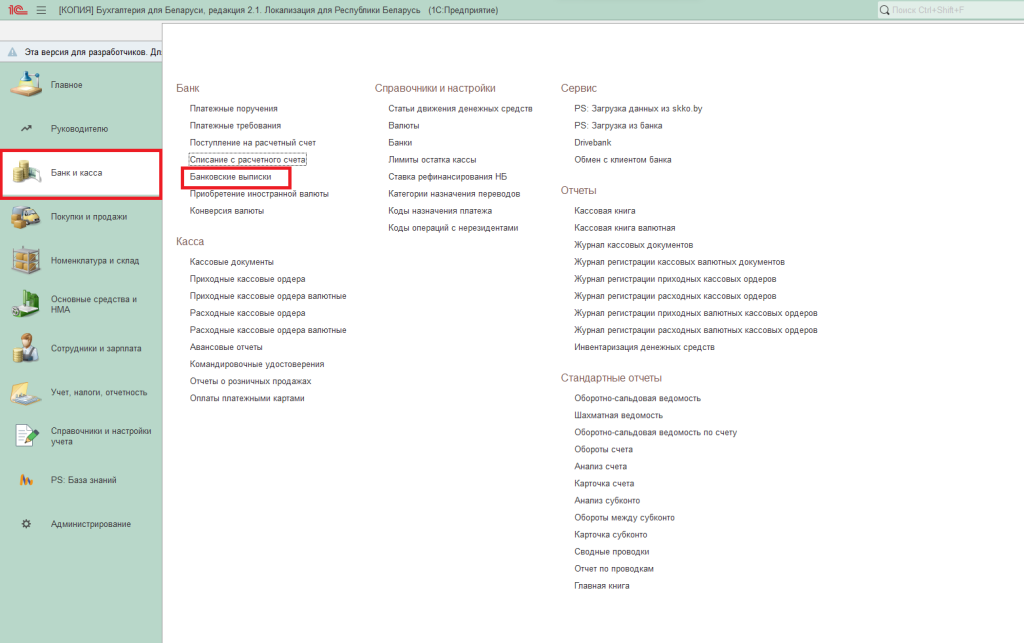Open Банковские выписки link
The image size is (1024, 643).
pos(230,176)
